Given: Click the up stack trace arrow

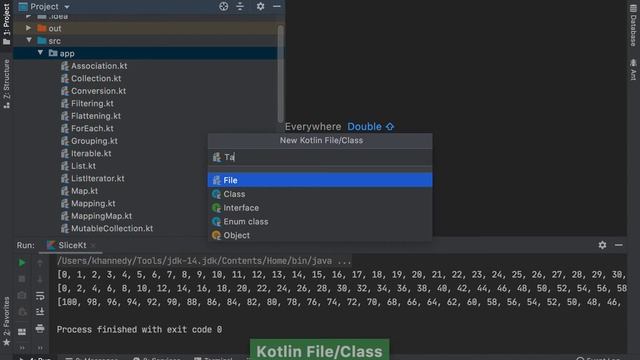Looking at the screenshot, I should [x=40, y=263].
